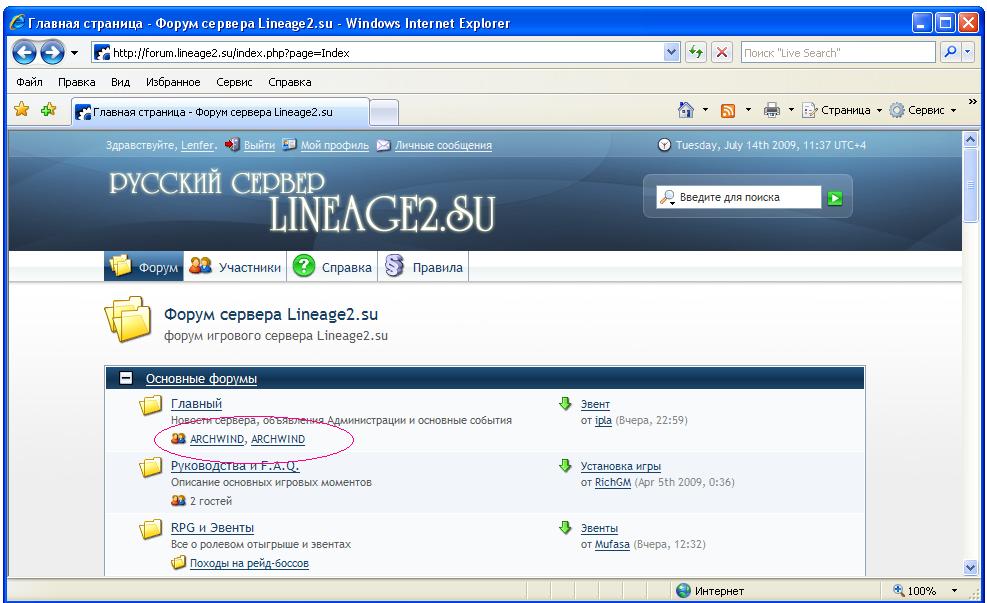This screenshot has height=603, width=987.
Task: Click the Live Search input box
Action: tap(838, 53)
